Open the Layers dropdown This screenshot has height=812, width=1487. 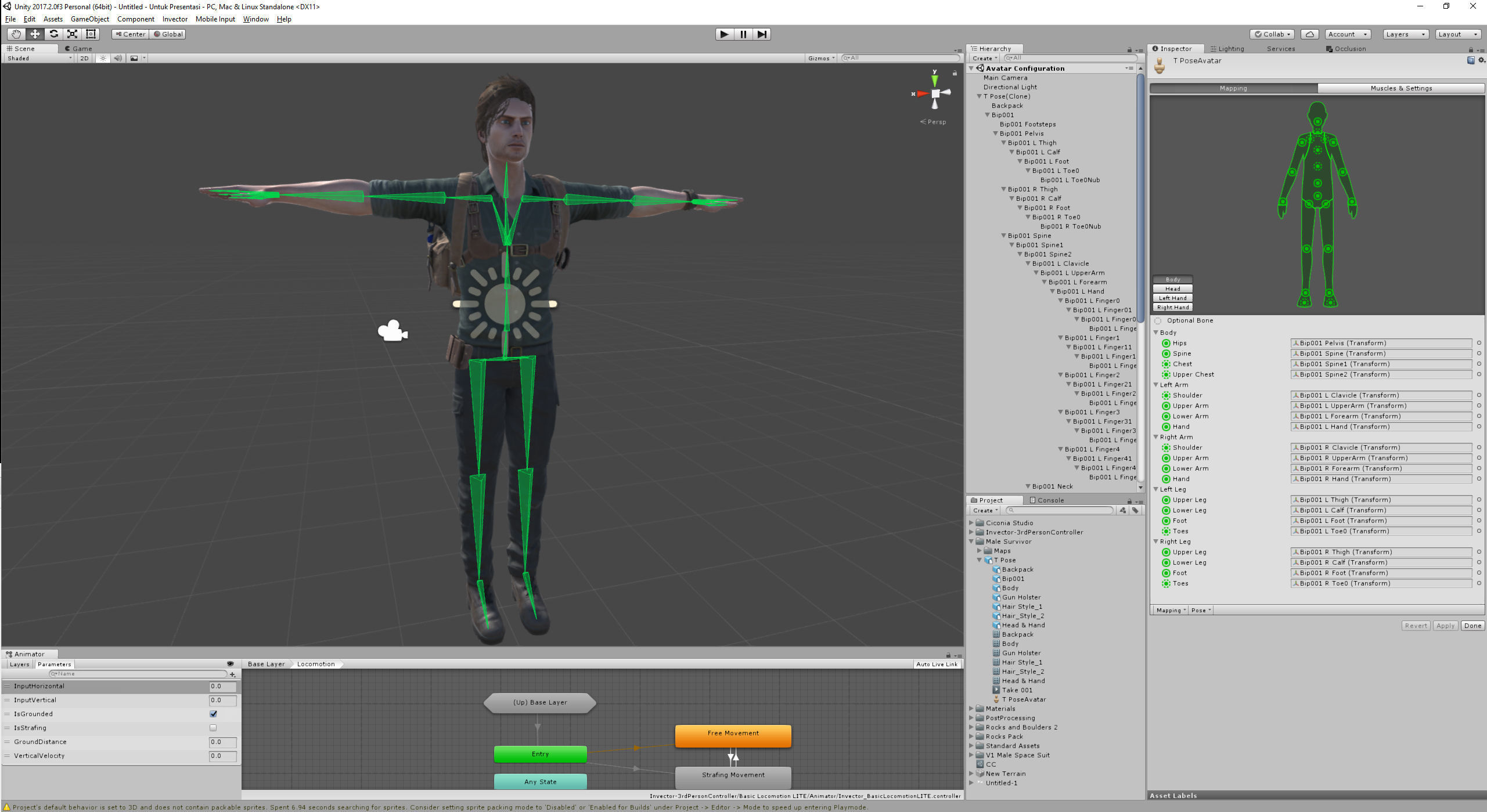[x=1405, y=34]
